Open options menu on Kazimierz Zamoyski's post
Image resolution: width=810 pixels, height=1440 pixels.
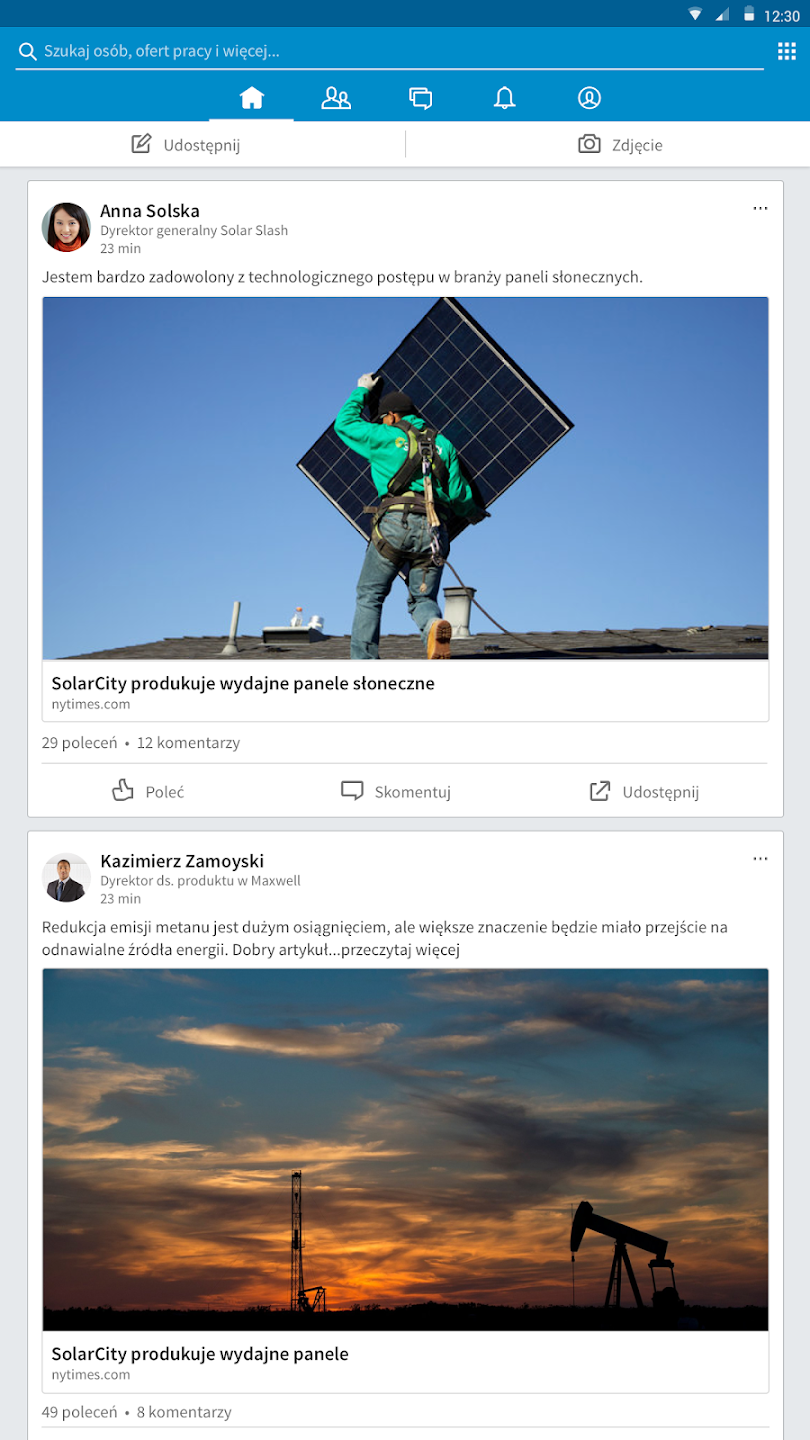(x=760, y=859)
